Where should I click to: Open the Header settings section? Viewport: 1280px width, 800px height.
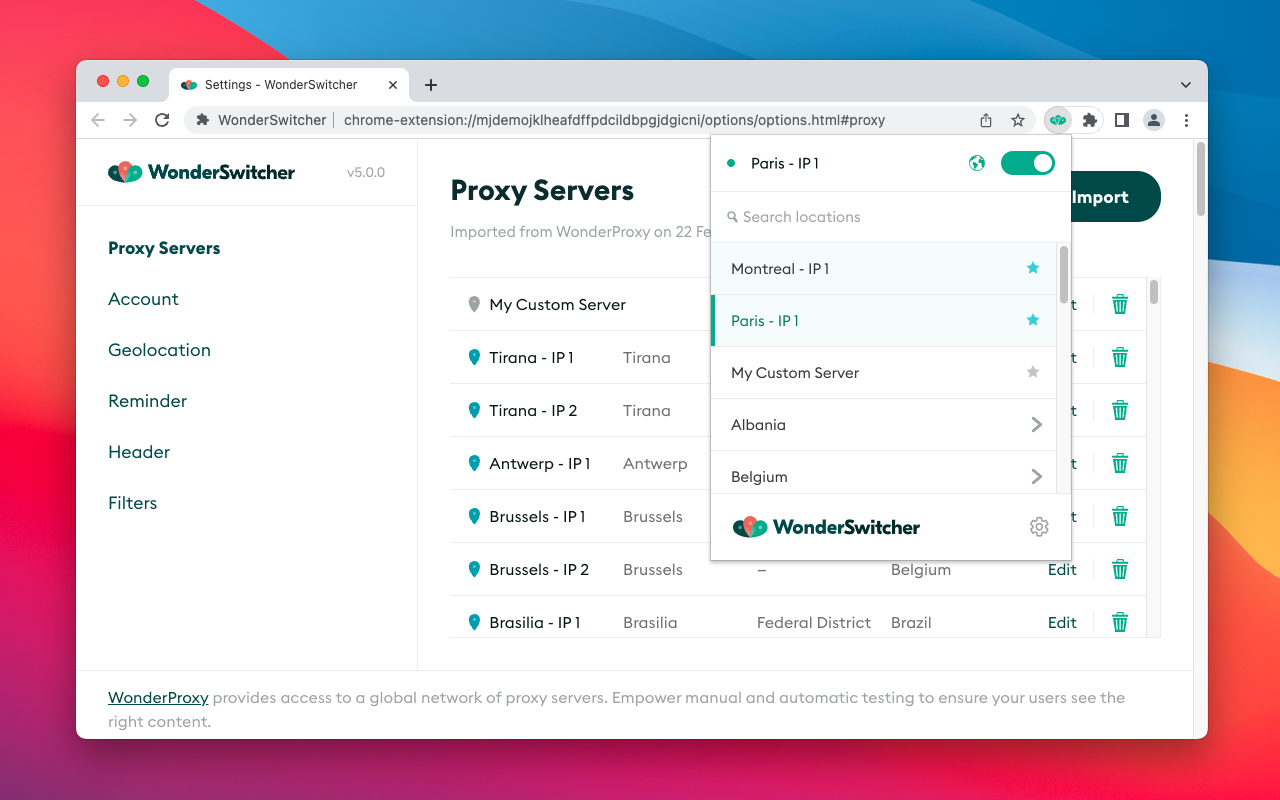[x=139, y=452]
